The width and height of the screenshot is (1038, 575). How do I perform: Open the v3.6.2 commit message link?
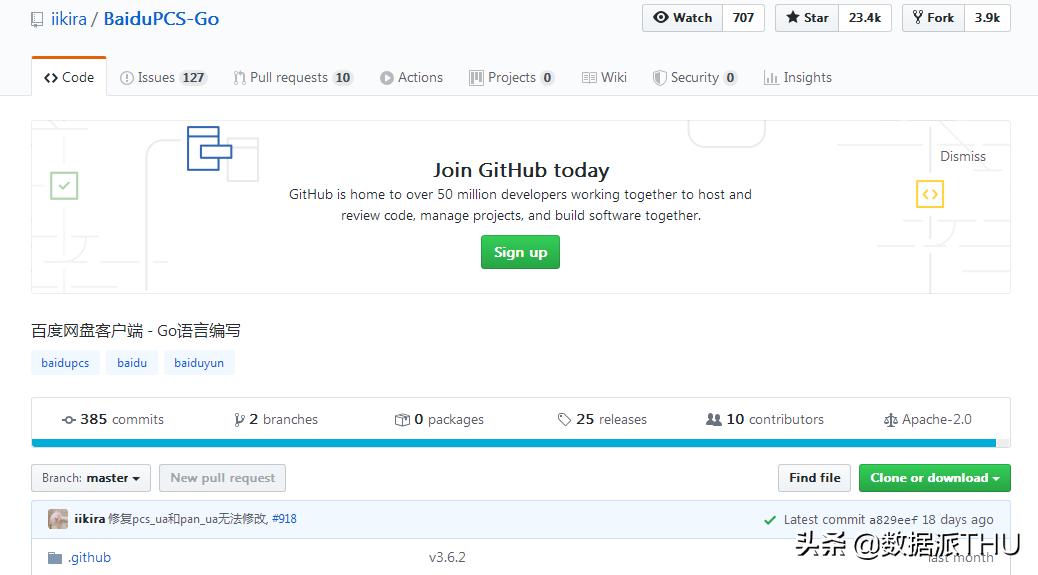[x=447, y=557]
